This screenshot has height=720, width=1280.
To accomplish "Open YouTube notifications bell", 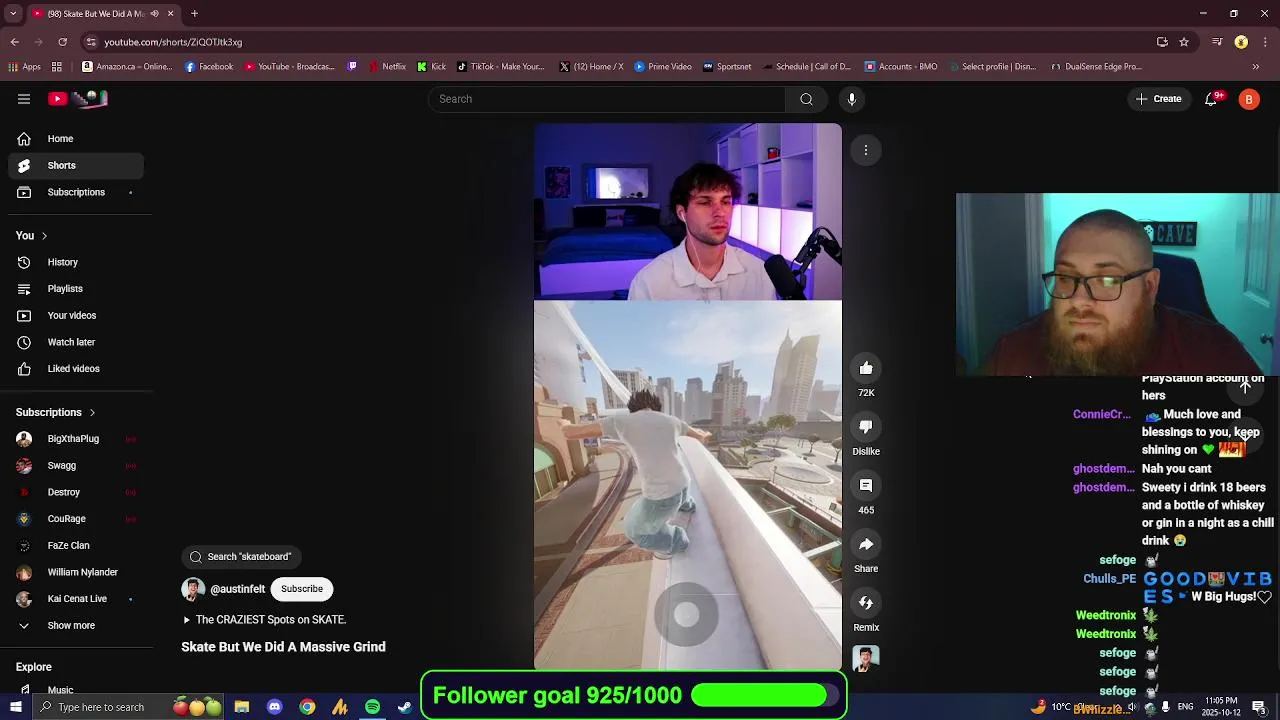I will pyautogui.click(x=1211, y=99).
